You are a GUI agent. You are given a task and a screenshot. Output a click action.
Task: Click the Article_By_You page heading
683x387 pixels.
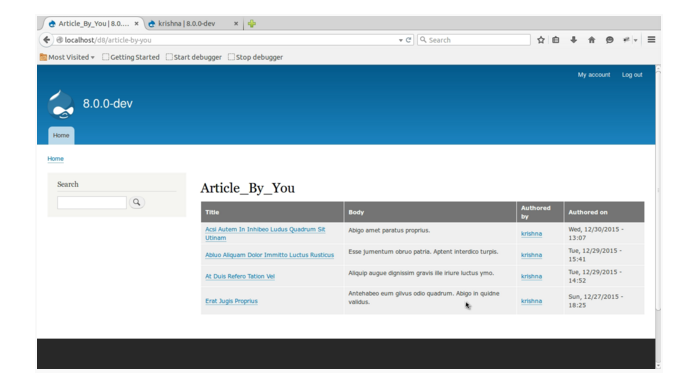click(x=247, y=188)
